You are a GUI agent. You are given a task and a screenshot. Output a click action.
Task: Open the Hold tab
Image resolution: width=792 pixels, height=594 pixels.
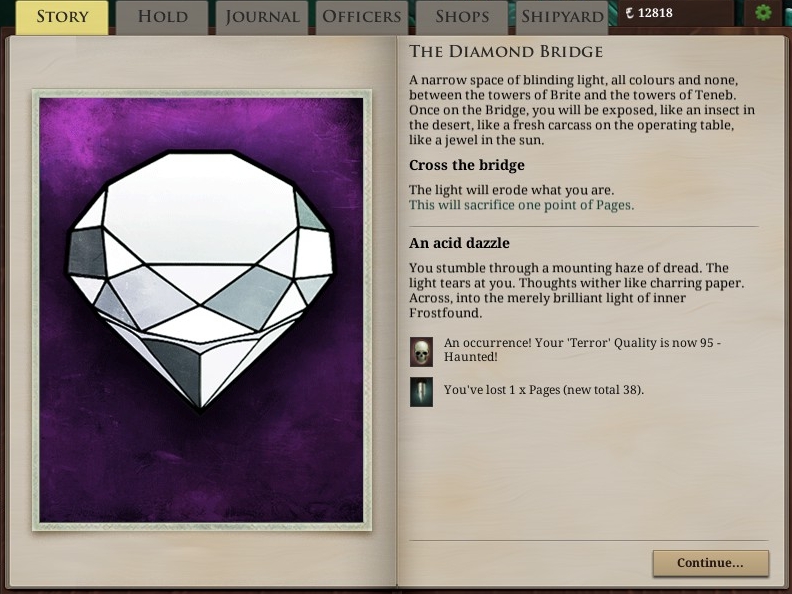[162, 17]
